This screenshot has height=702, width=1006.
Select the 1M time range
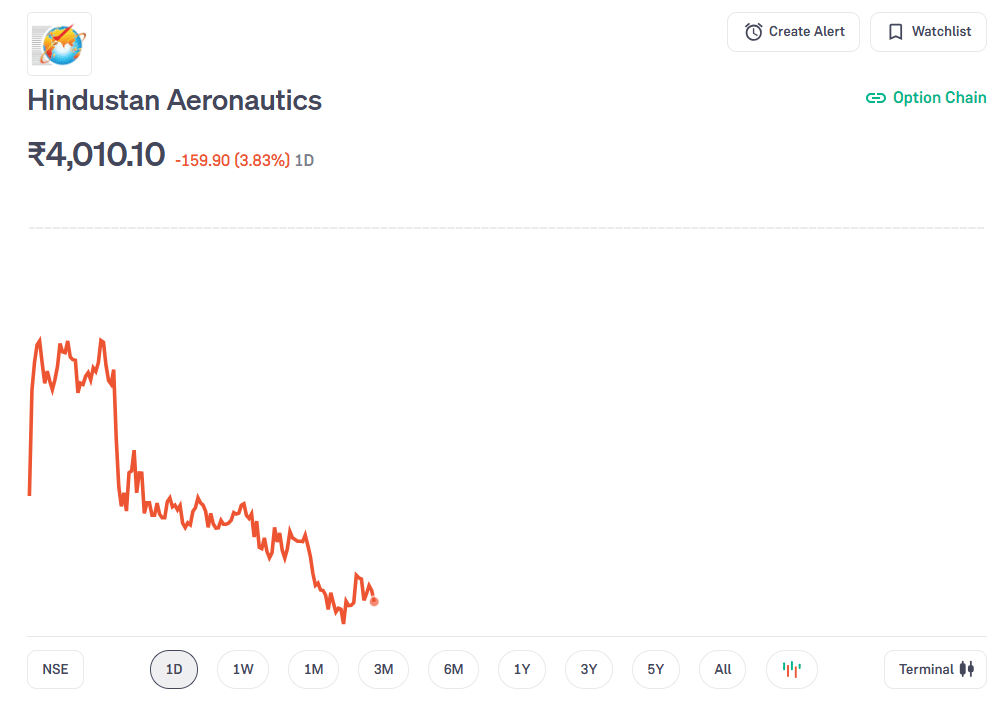[x=313, y=669]
